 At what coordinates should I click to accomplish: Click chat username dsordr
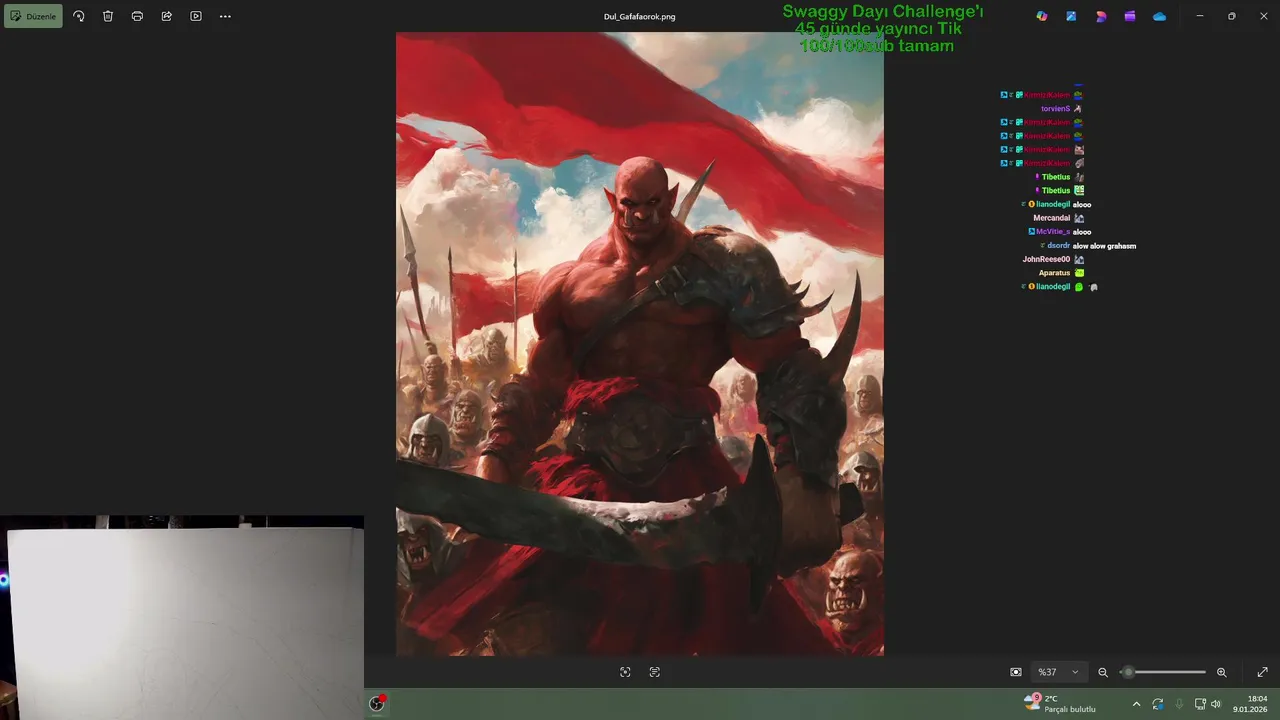[1058, 246]
